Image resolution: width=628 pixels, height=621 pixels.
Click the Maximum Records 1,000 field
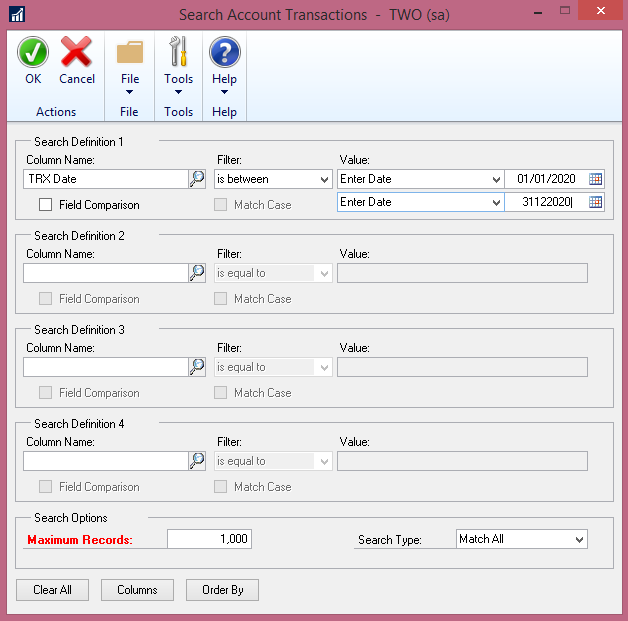[209, 539]
